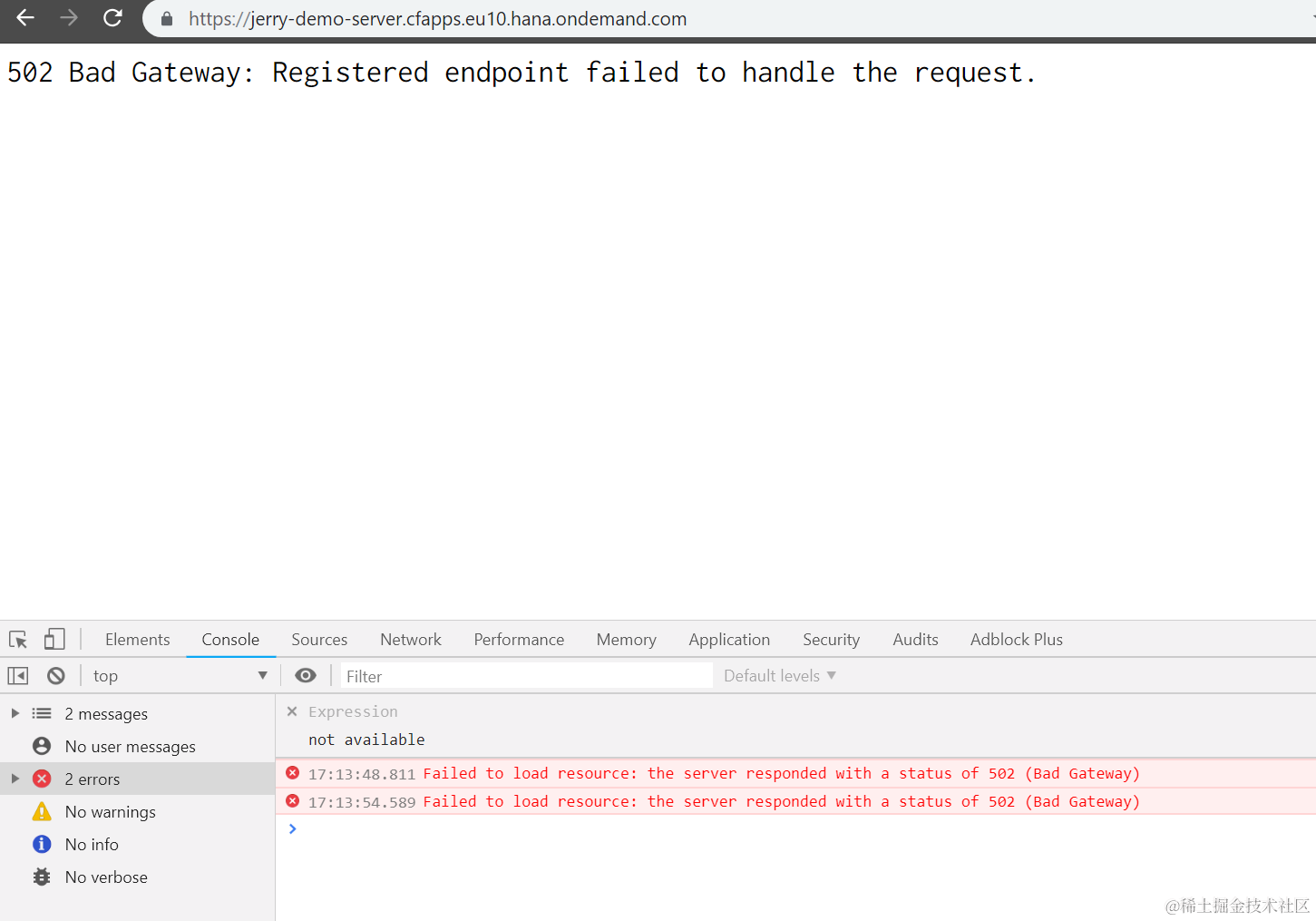Toggle the device toolbar icon
The width and height of the screenshot is (1316, 921).
pos(54,640)
